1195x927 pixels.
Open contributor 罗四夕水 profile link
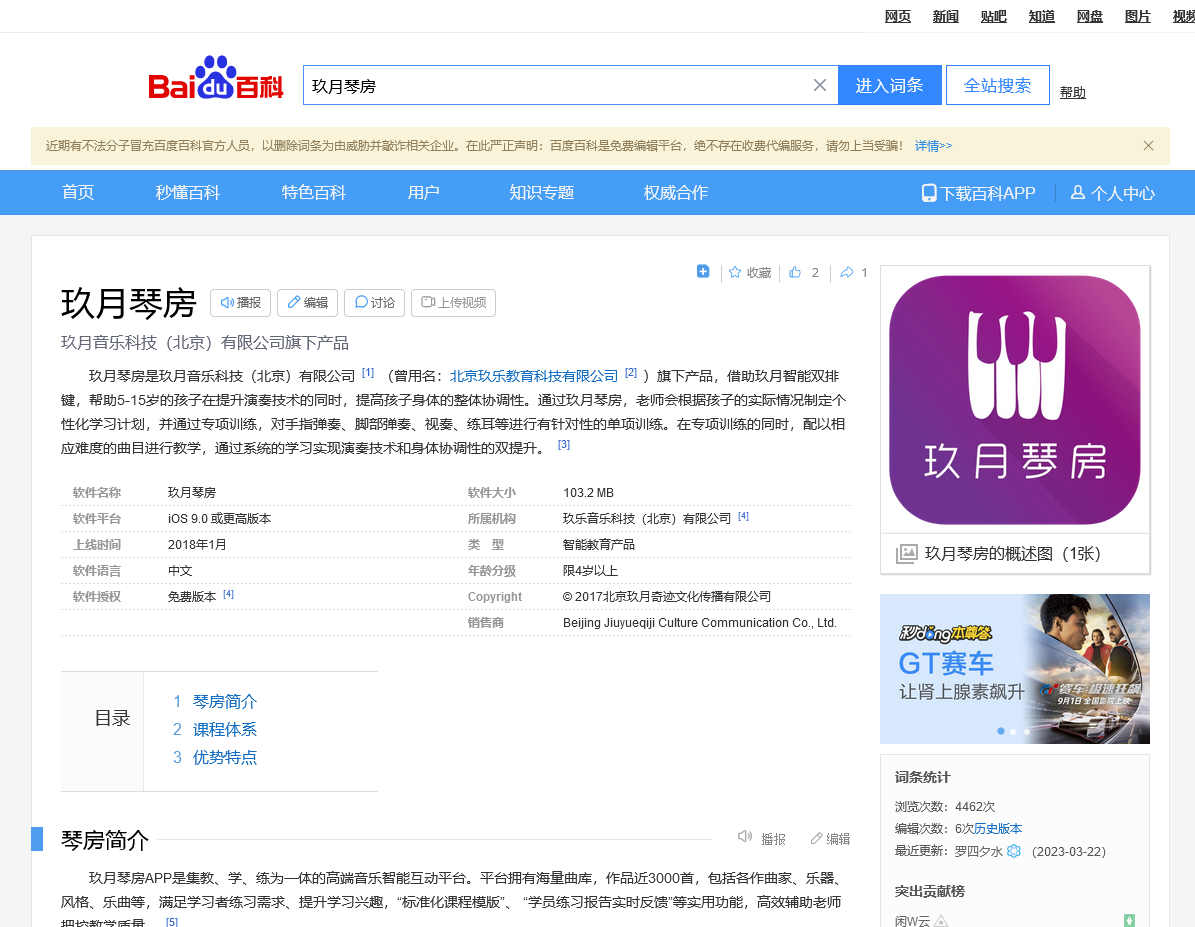(979, 852)
